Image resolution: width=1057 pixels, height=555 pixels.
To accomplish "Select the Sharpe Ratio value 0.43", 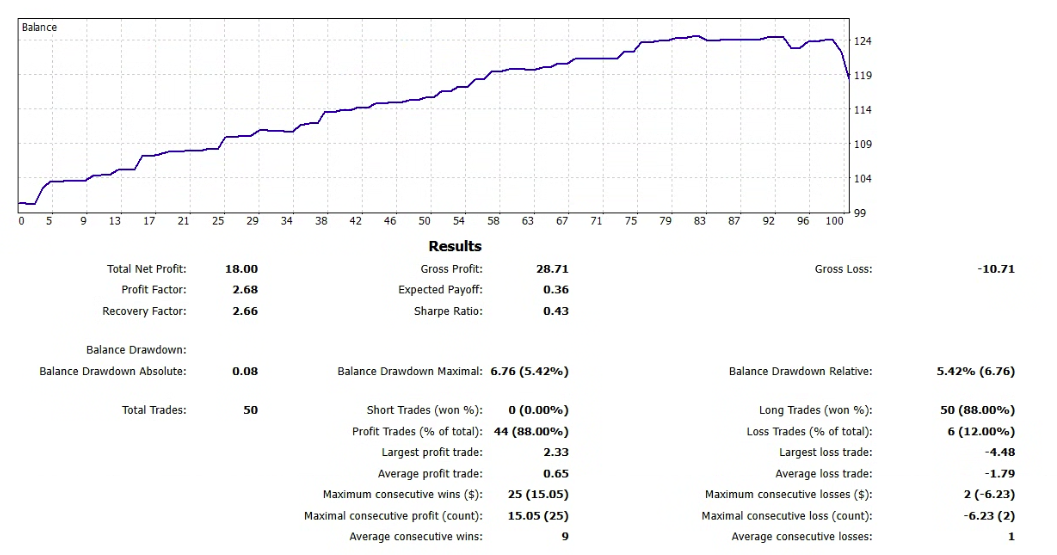I will 555,311.
